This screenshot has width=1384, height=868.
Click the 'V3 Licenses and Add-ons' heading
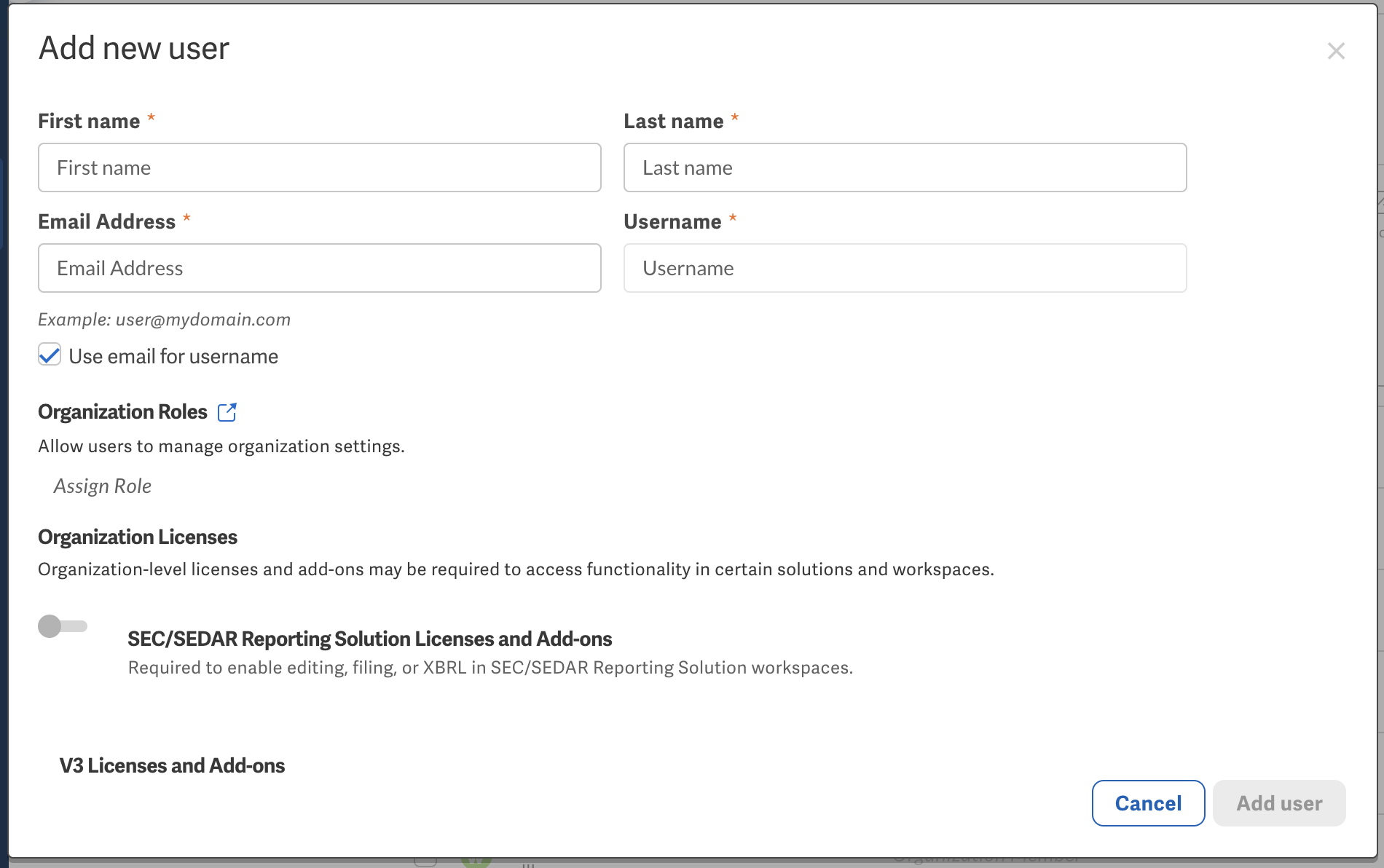(172, 766)
